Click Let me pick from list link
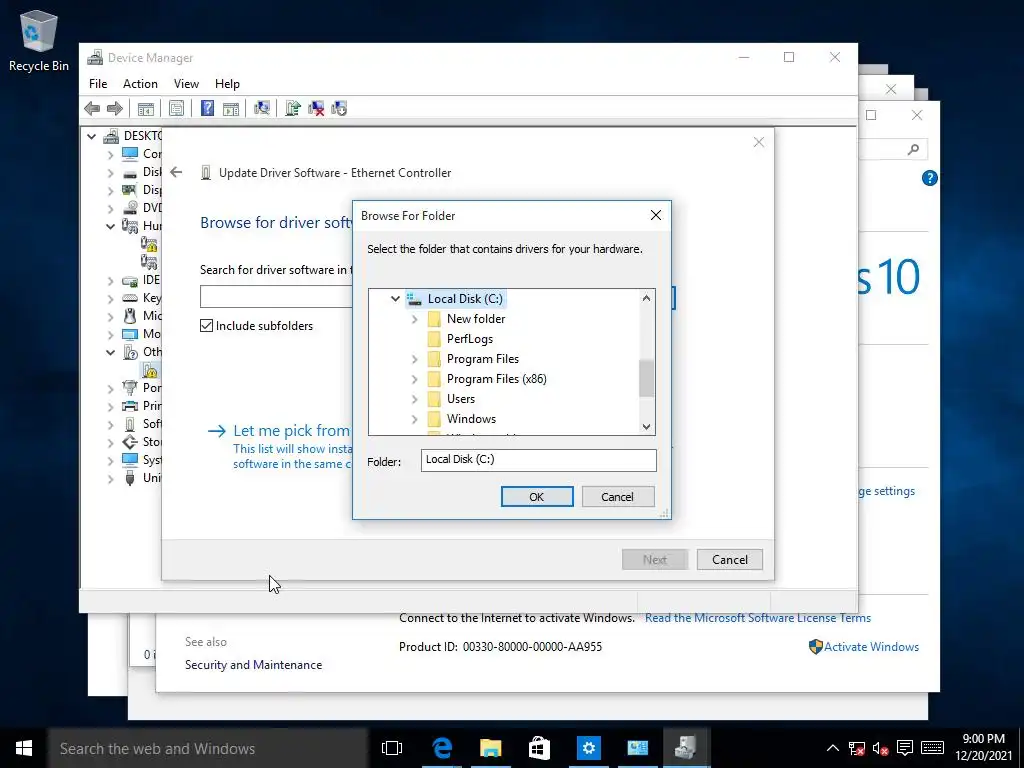This screenshot has width=1024, height=768. pos(291,430)
